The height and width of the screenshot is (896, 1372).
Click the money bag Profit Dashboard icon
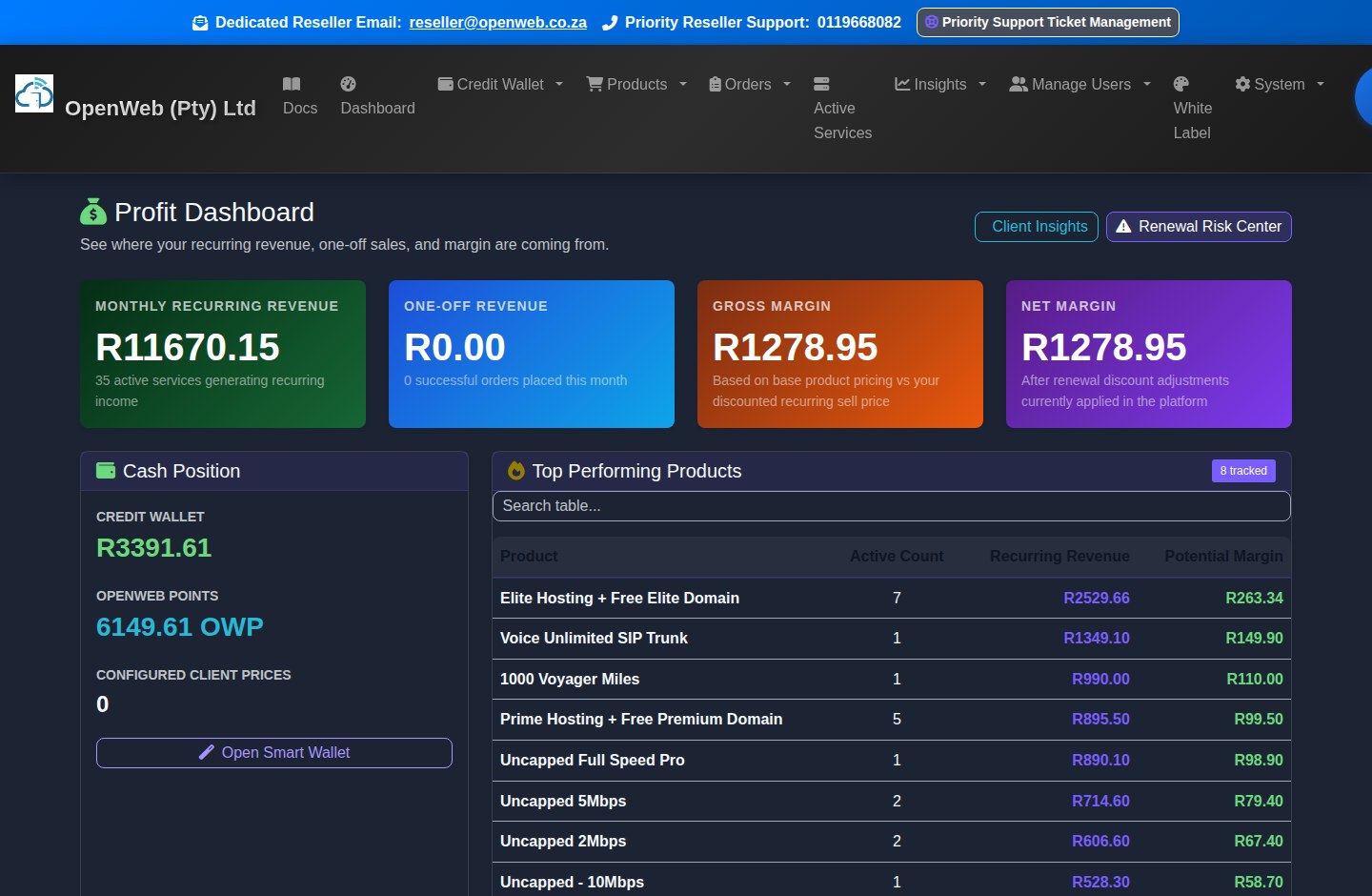pyautogui.click(x=93, y=212)
